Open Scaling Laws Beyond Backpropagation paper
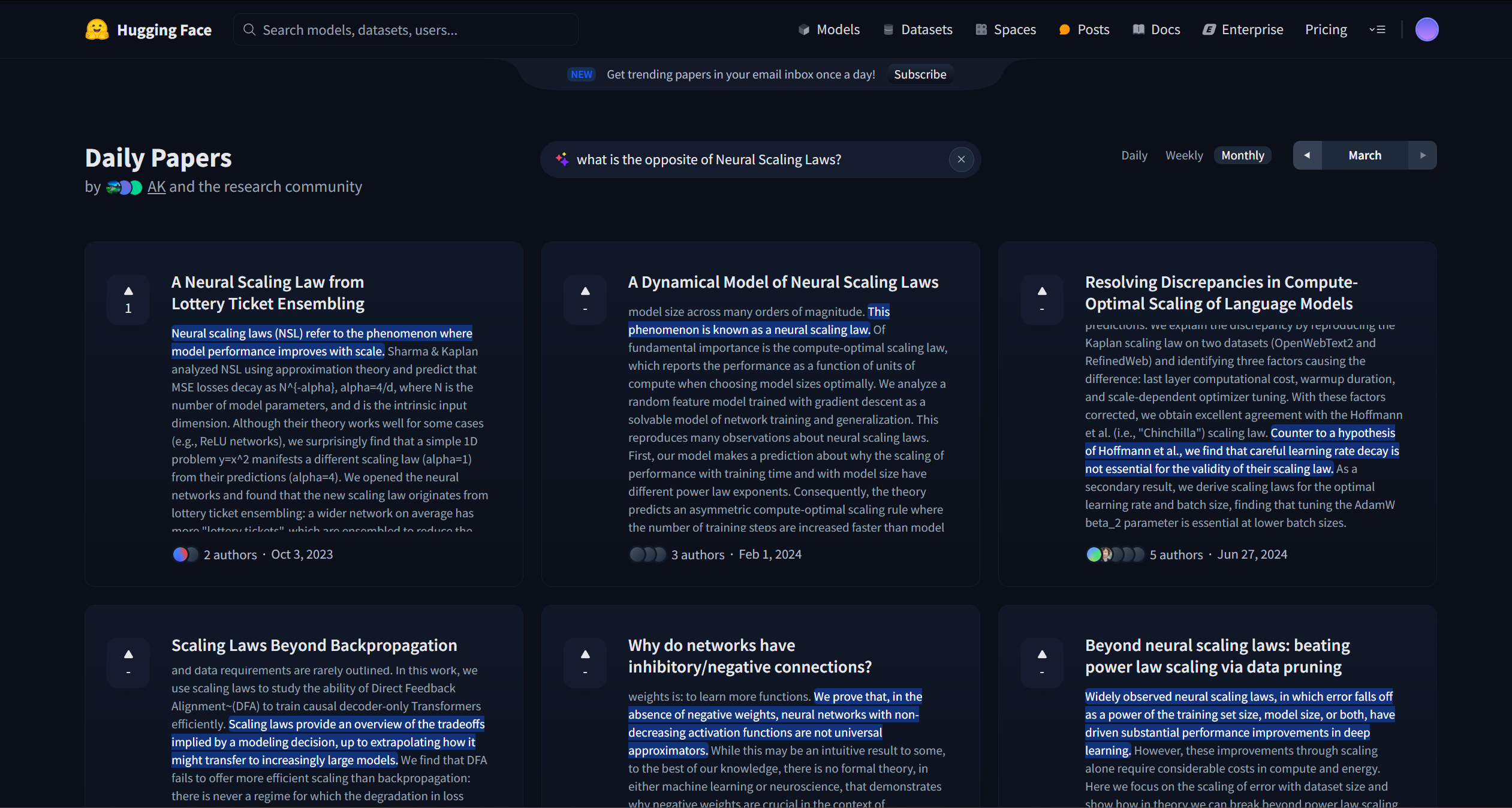Screen dimensions: 1512x808 [x=314, y=645]
